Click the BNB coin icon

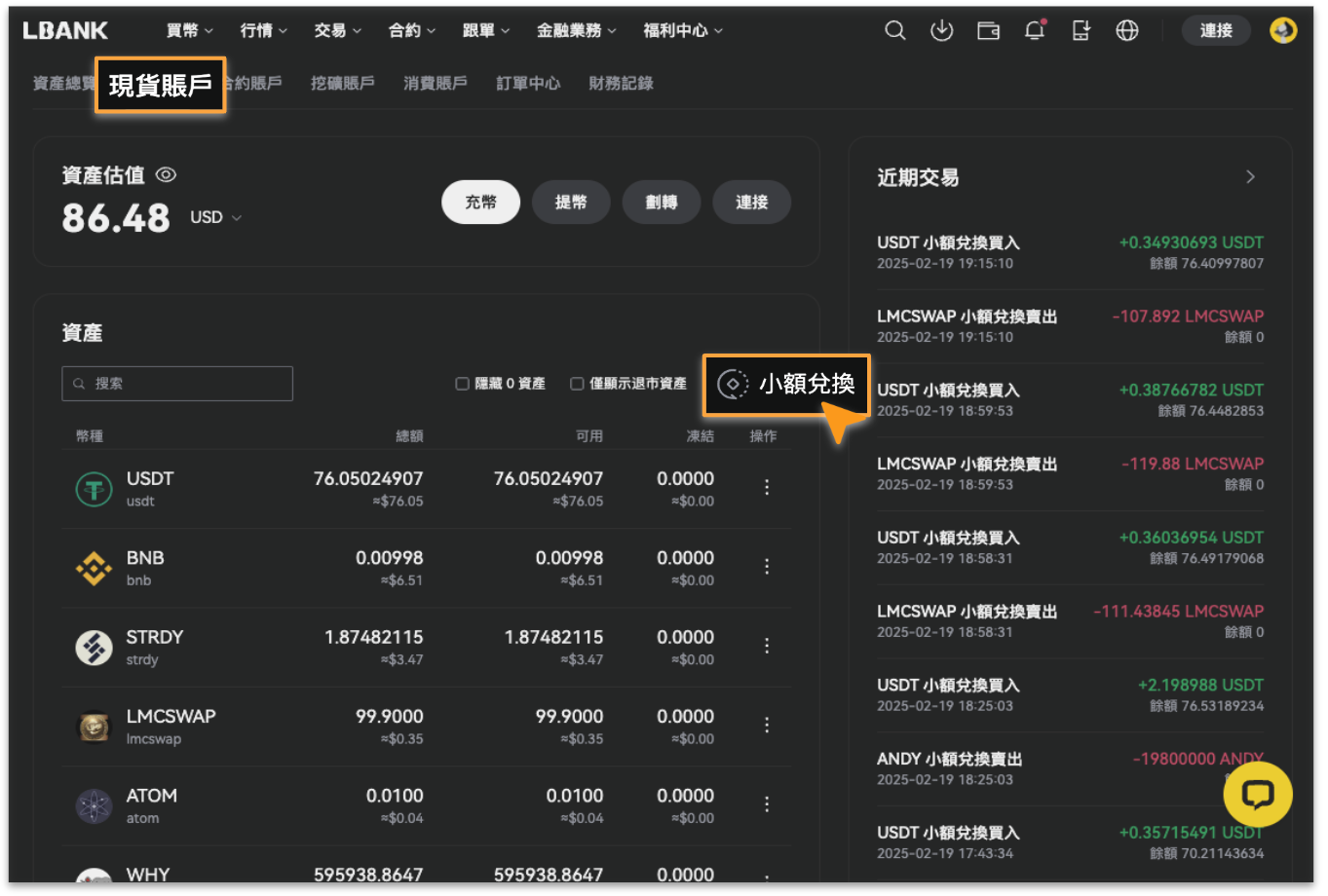coord(95,568)
